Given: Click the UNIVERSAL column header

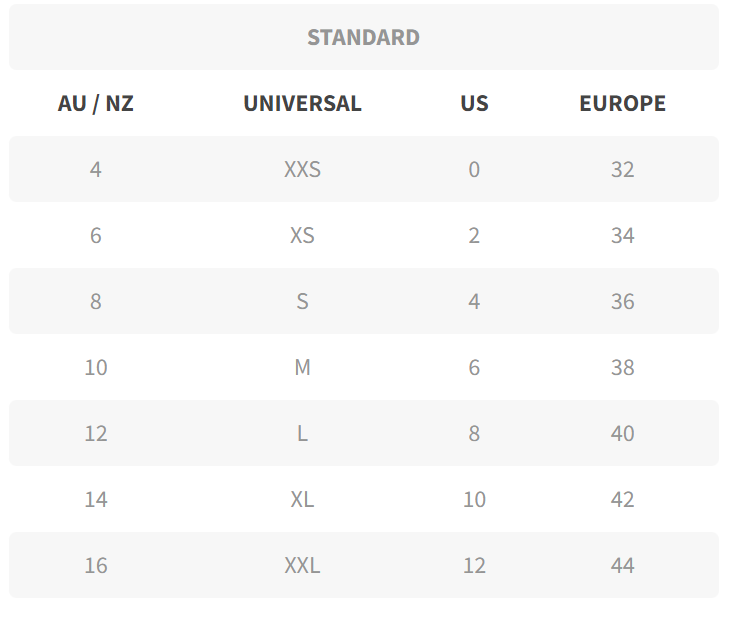Looking at the screenshot, I should click(302, 103).
